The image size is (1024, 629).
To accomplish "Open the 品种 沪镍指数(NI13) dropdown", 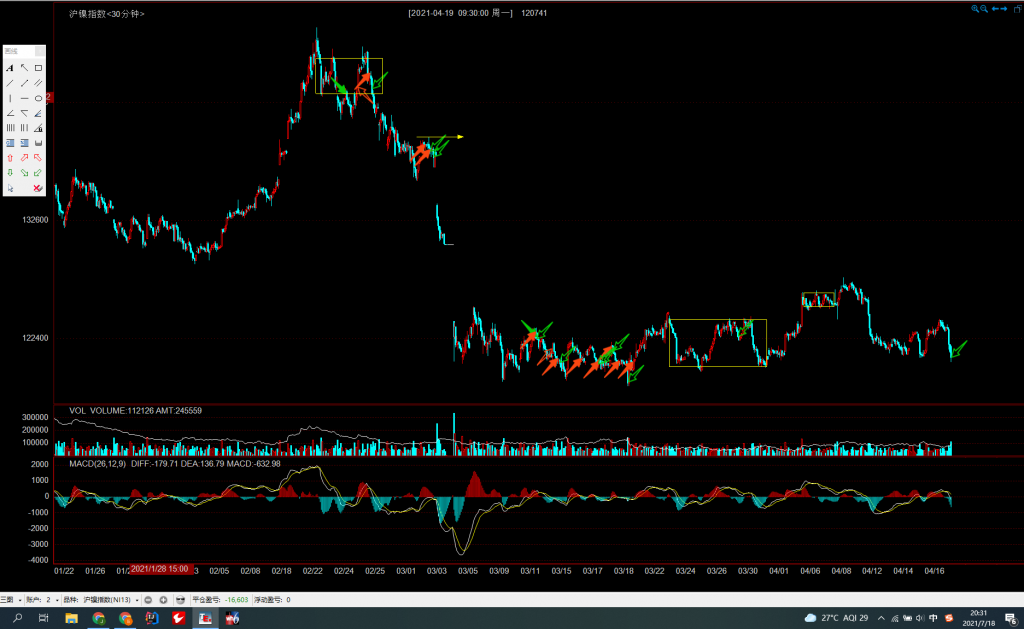I will (x=137, y=600).
